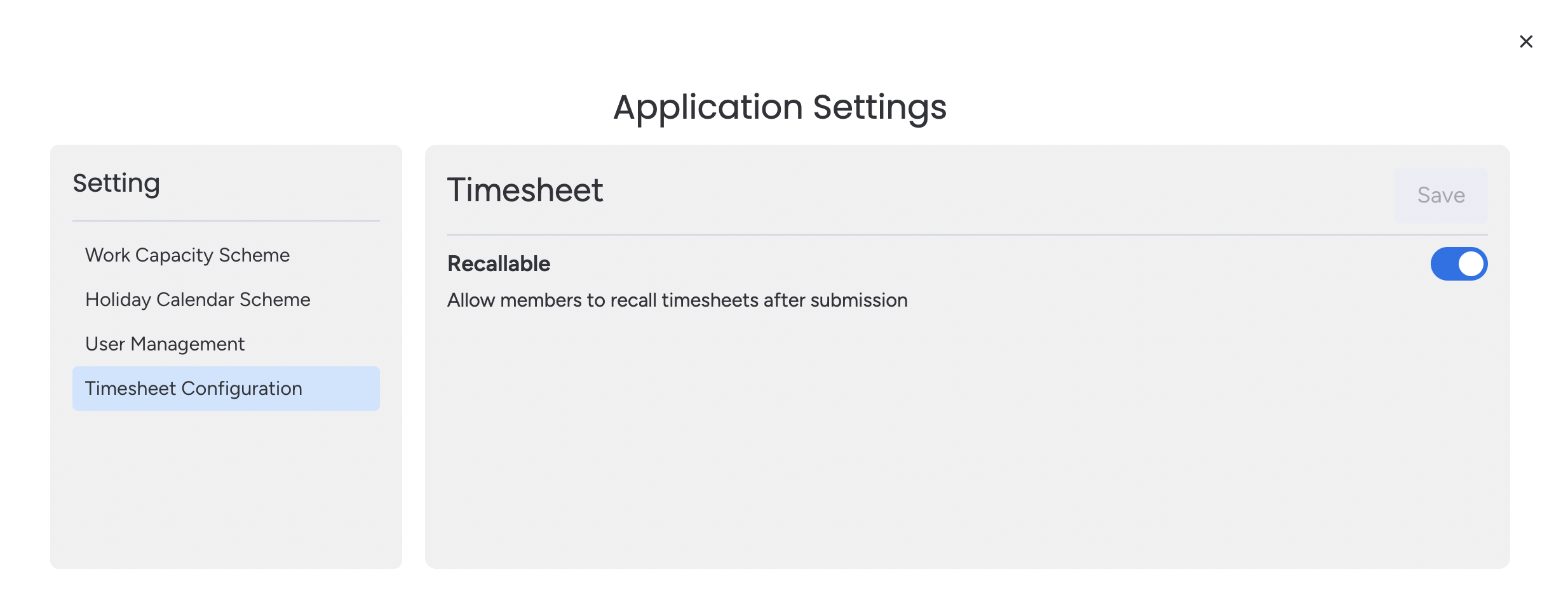The height and width of the screenshot is (612, 1568).
Task: Close the Application Settings dialog
Action: 1526,42
